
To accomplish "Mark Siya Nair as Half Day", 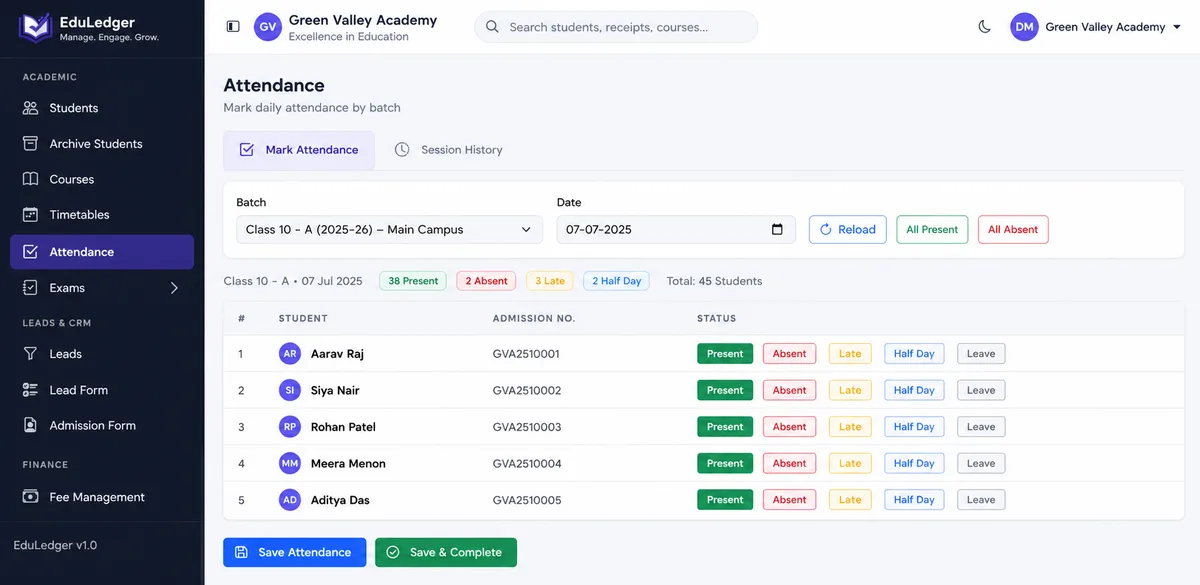I will tap(914, 390).
